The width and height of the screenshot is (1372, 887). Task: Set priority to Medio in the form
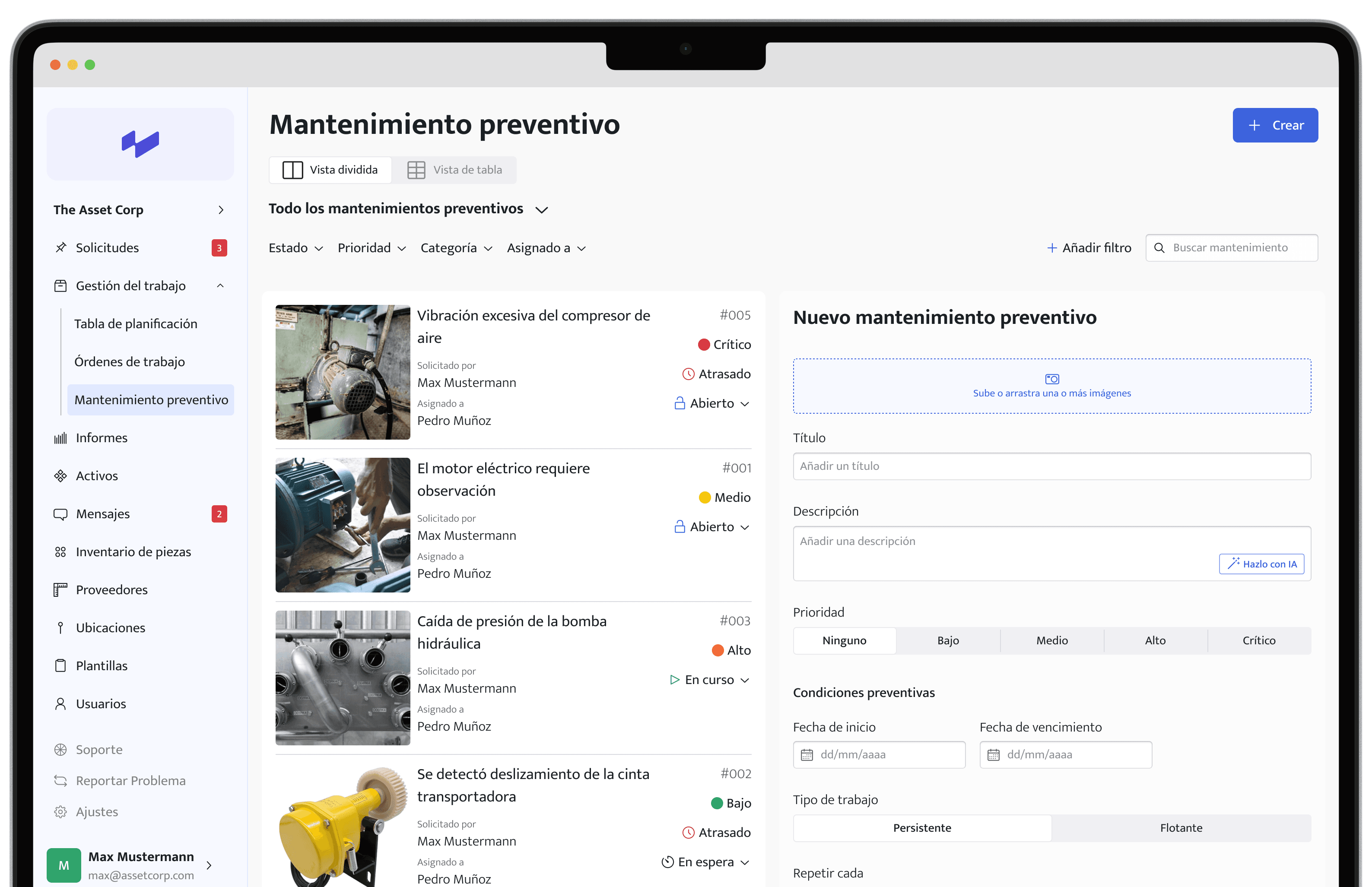pos(1052,640)
